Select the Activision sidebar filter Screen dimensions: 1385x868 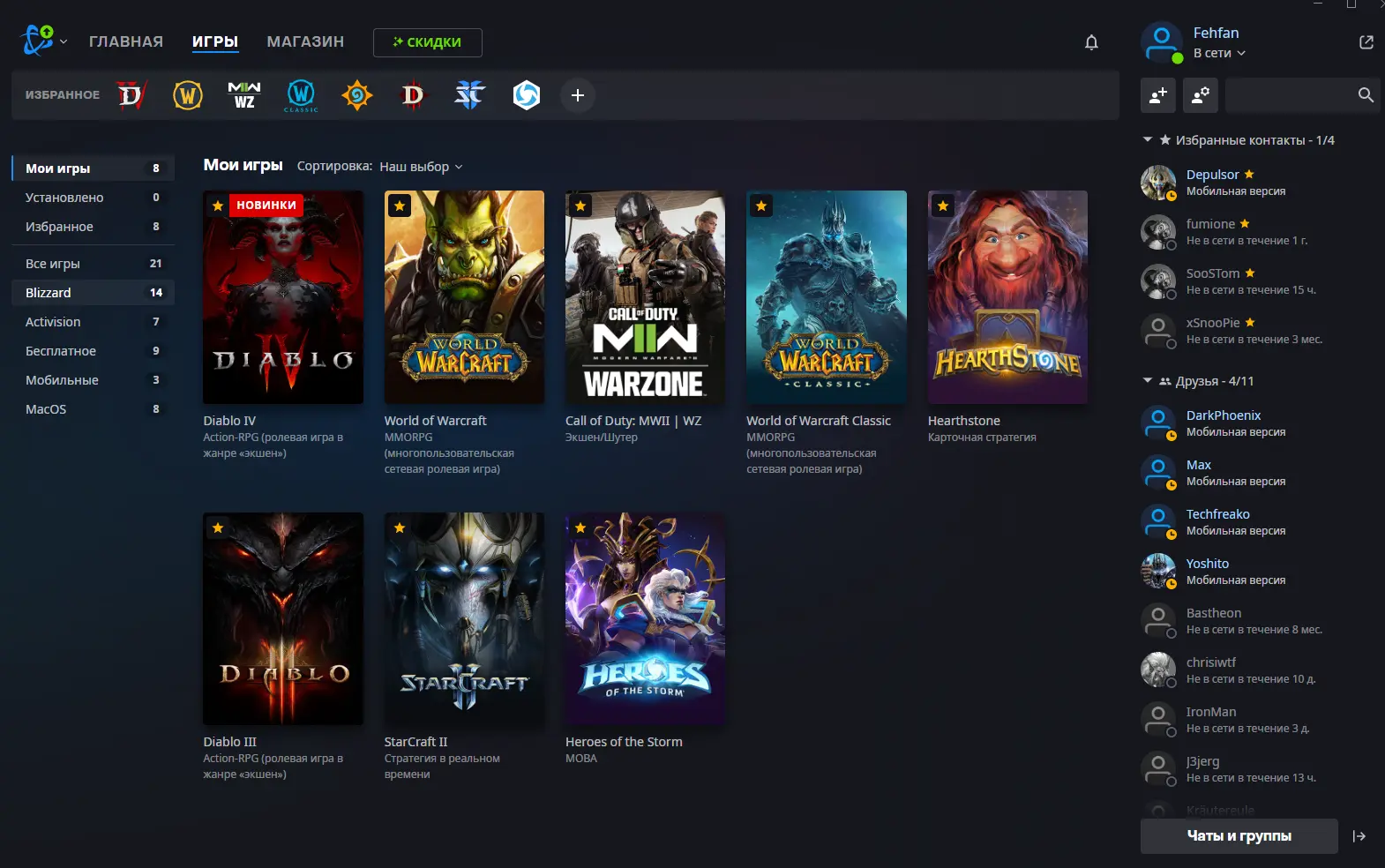coord(94,322)
